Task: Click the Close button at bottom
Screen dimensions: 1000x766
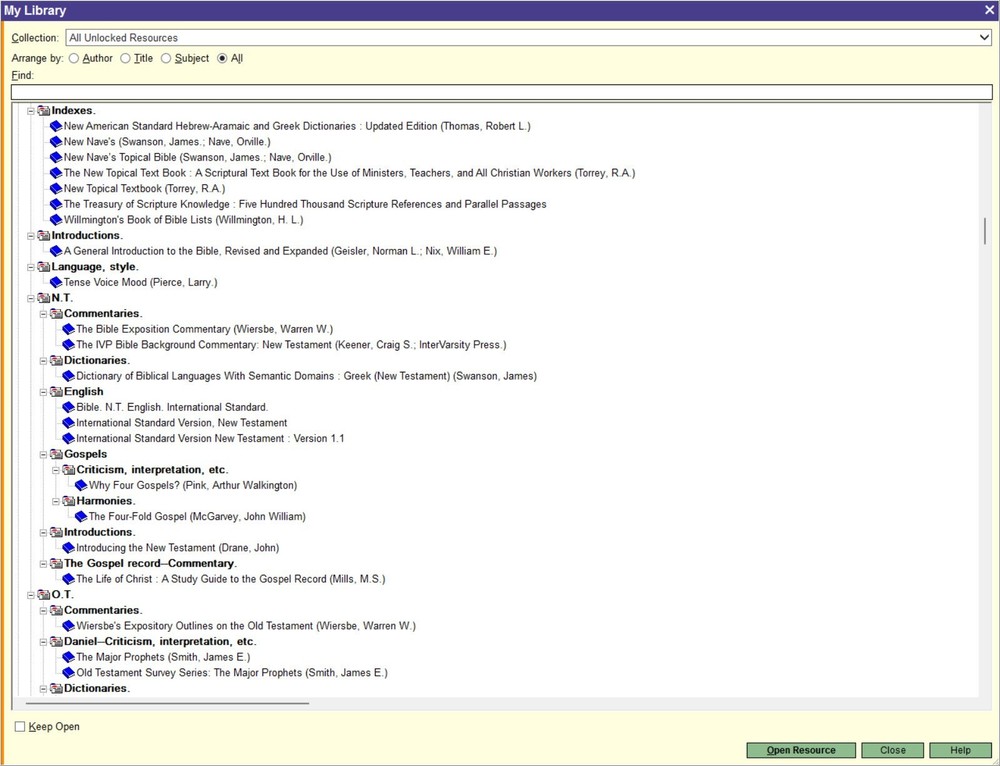Action: pyautogui.click(x=892, y=751)
